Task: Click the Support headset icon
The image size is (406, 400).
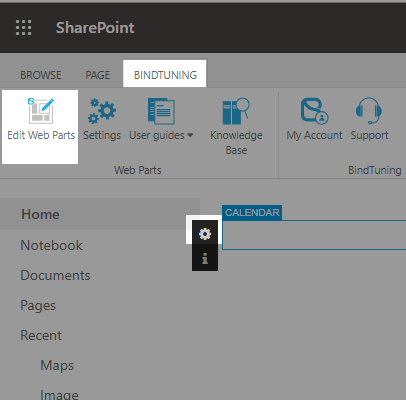Action: point(369,111)
